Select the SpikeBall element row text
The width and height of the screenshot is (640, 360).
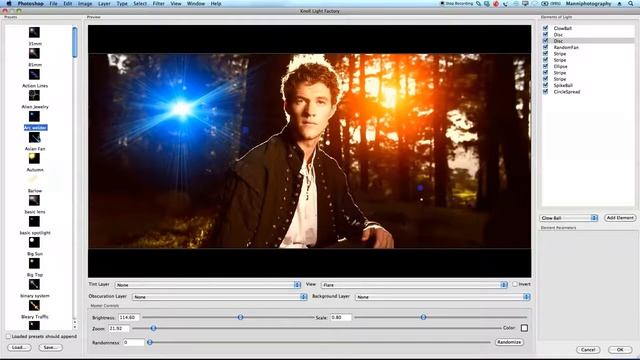[x=563, y=85]
